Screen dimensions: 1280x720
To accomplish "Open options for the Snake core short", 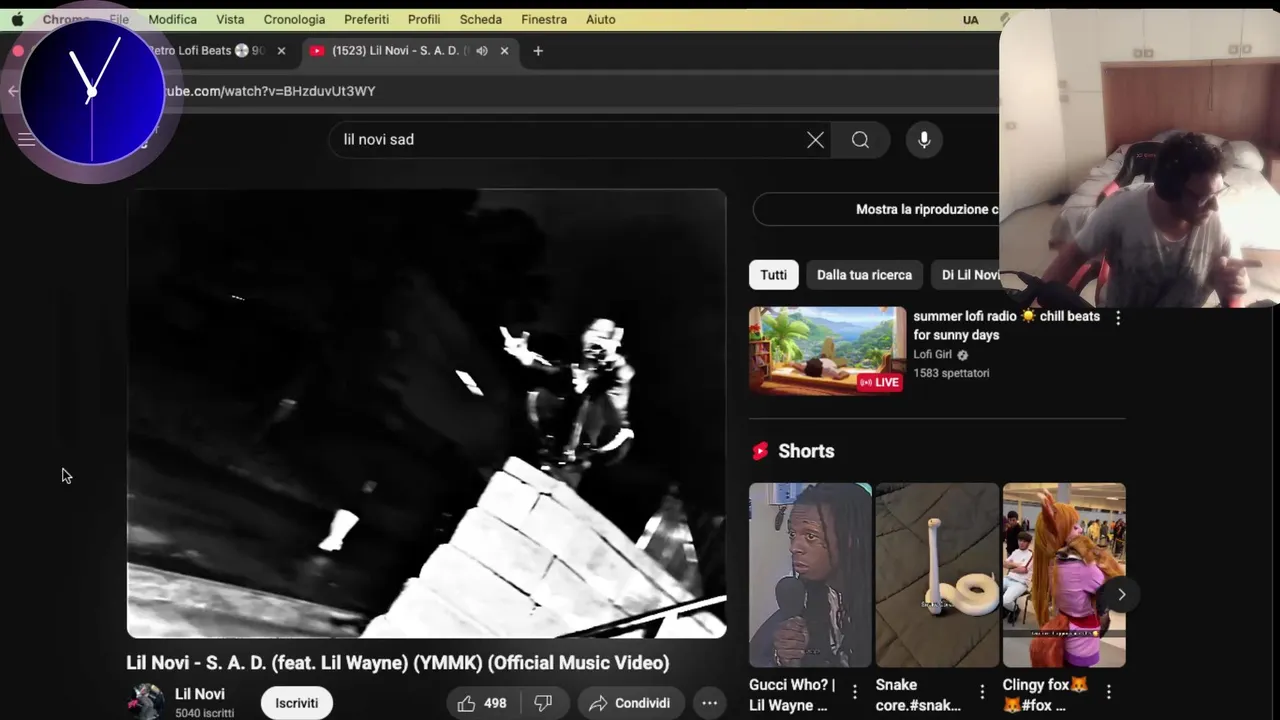I will point(982,692).
